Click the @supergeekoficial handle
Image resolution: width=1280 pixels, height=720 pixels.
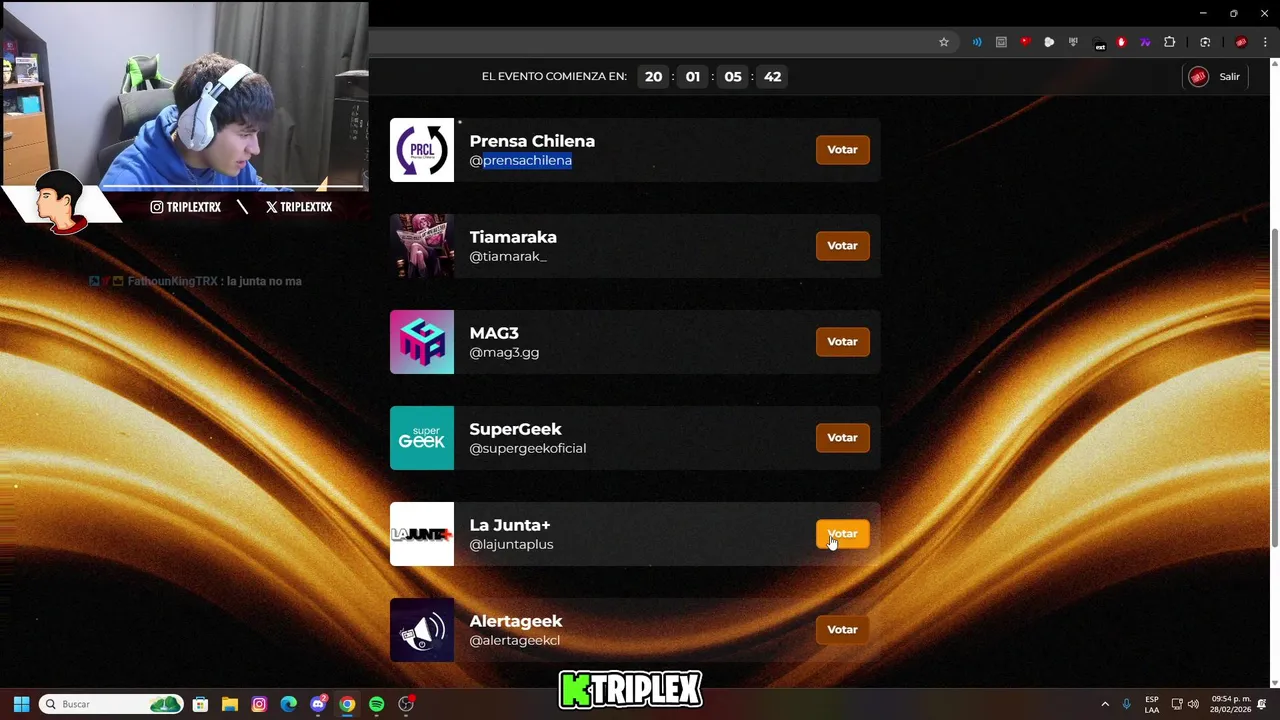pyautogui.click(x=528, y=448)
